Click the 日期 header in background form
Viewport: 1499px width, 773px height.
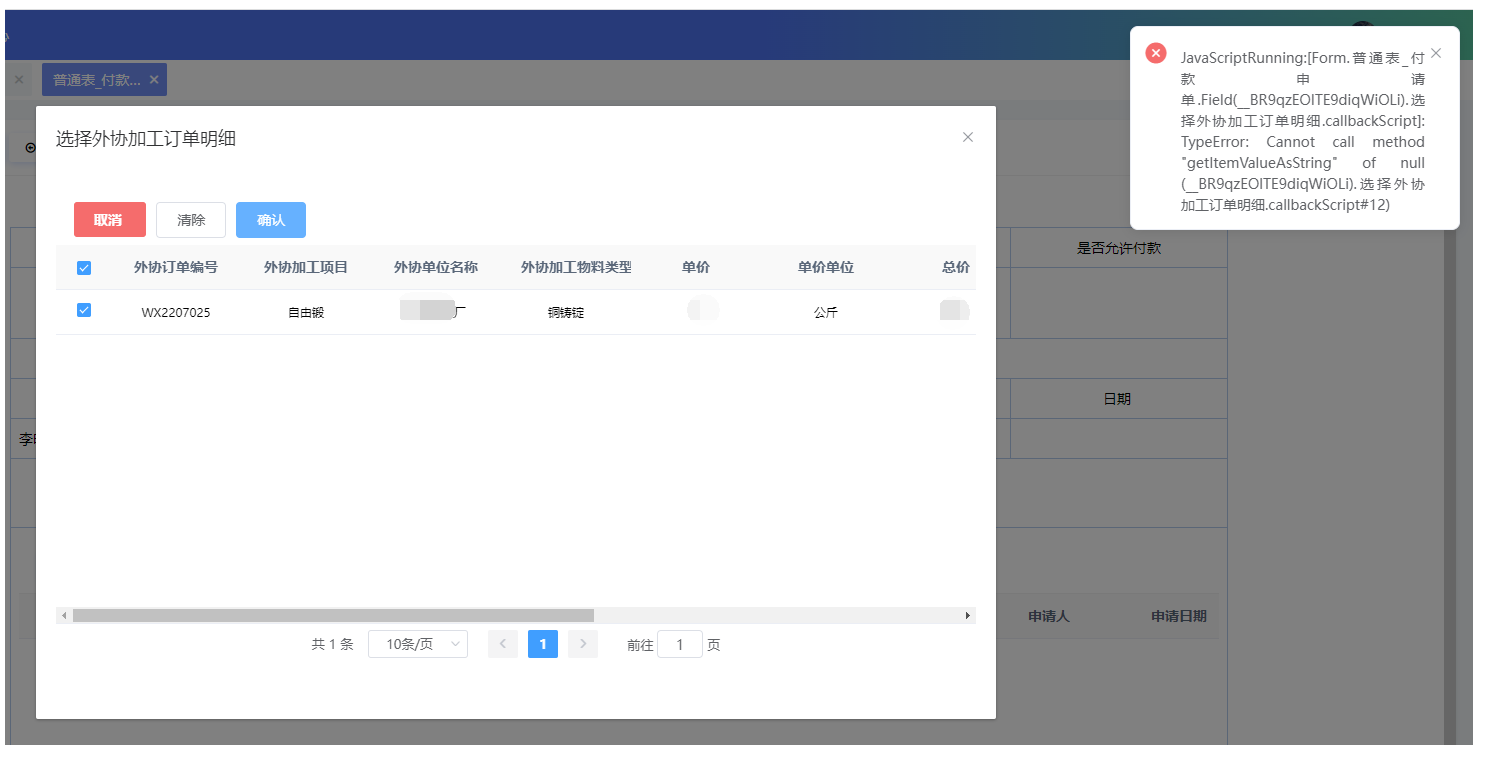1117,399
